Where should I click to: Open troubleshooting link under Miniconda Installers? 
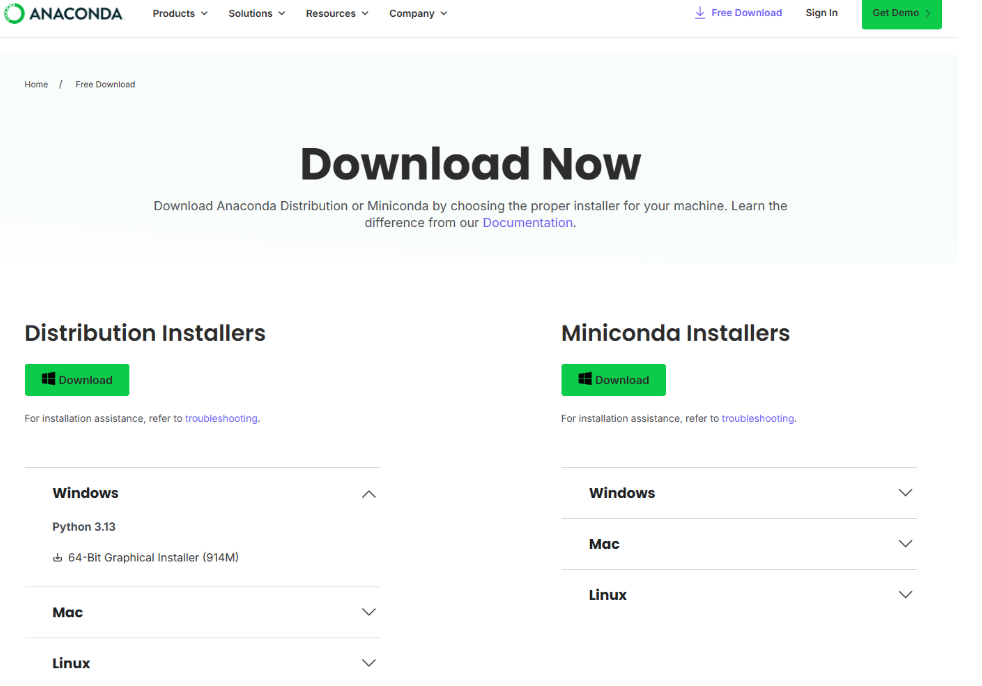[x=758, y=418]
